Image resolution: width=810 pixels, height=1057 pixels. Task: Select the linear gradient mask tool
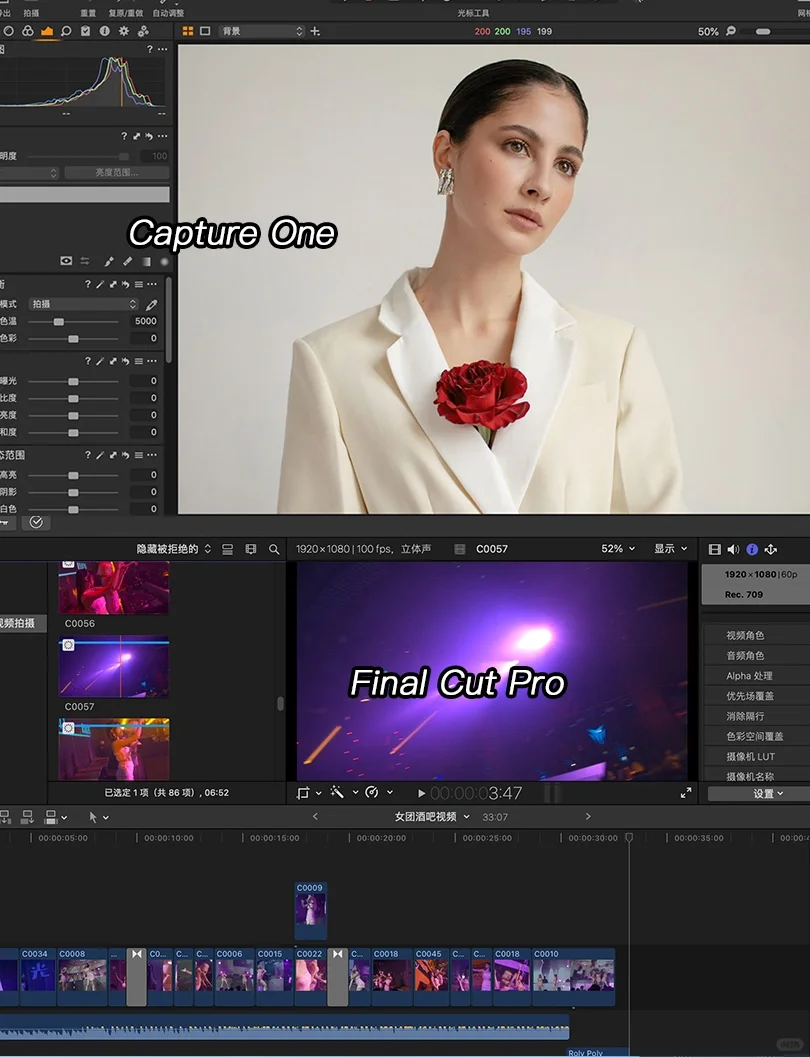tap(146, 261)
